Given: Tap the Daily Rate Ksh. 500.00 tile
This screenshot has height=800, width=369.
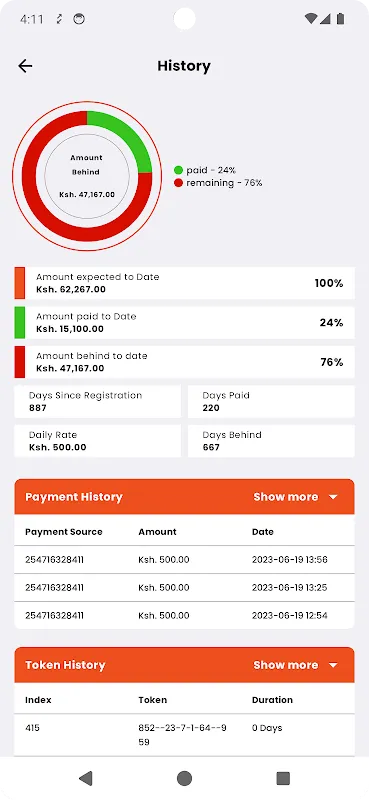Looking at the screenshot, I should tap(97, 441).
